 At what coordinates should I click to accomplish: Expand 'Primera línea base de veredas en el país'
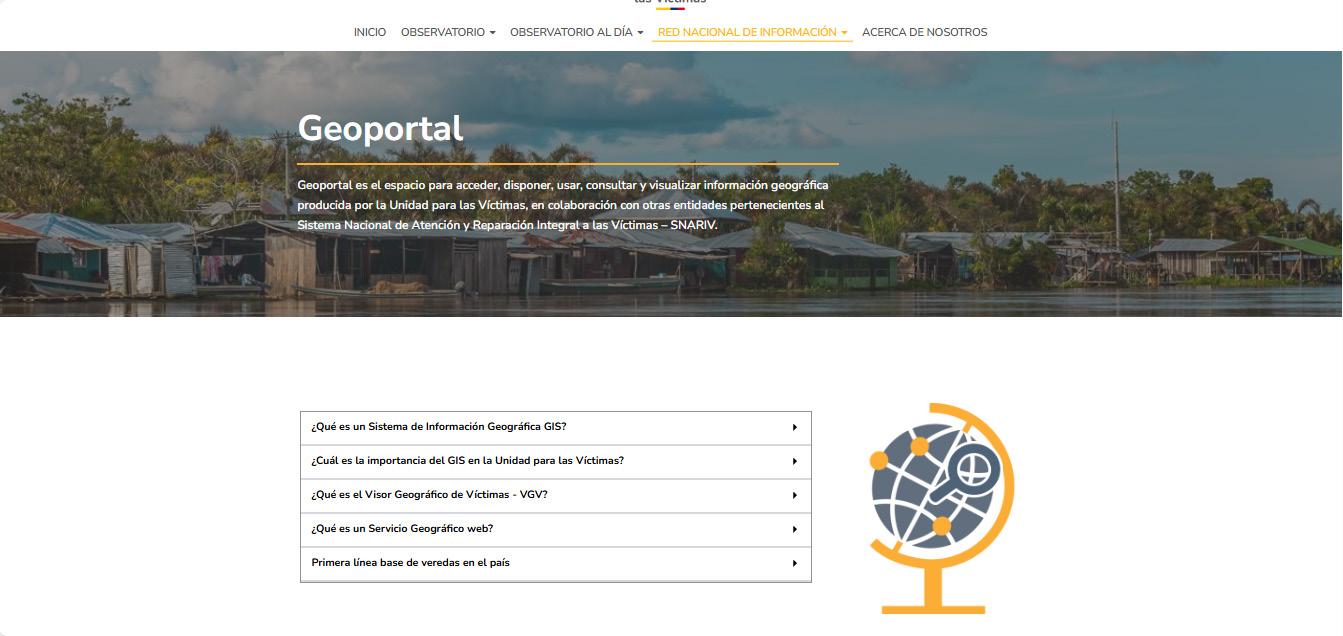(x=555, y=563)
